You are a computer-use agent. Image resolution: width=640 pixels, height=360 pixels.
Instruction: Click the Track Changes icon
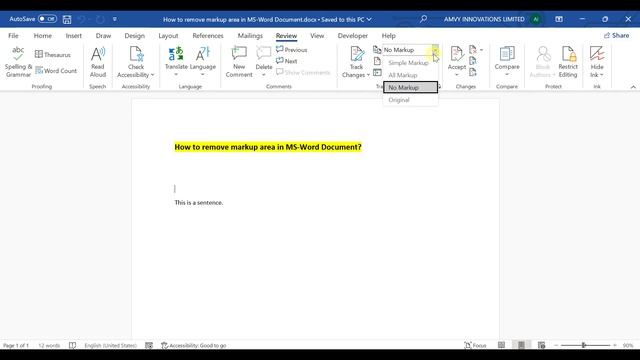(357, 54)
